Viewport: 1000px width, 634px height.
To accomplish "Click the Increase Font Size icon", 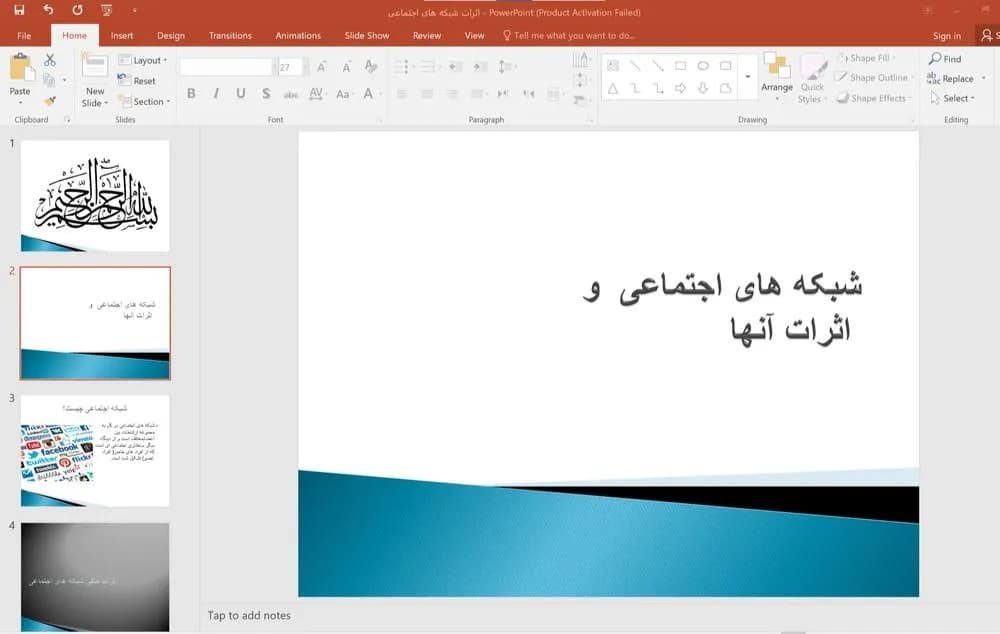I will [x=321, y=67].
